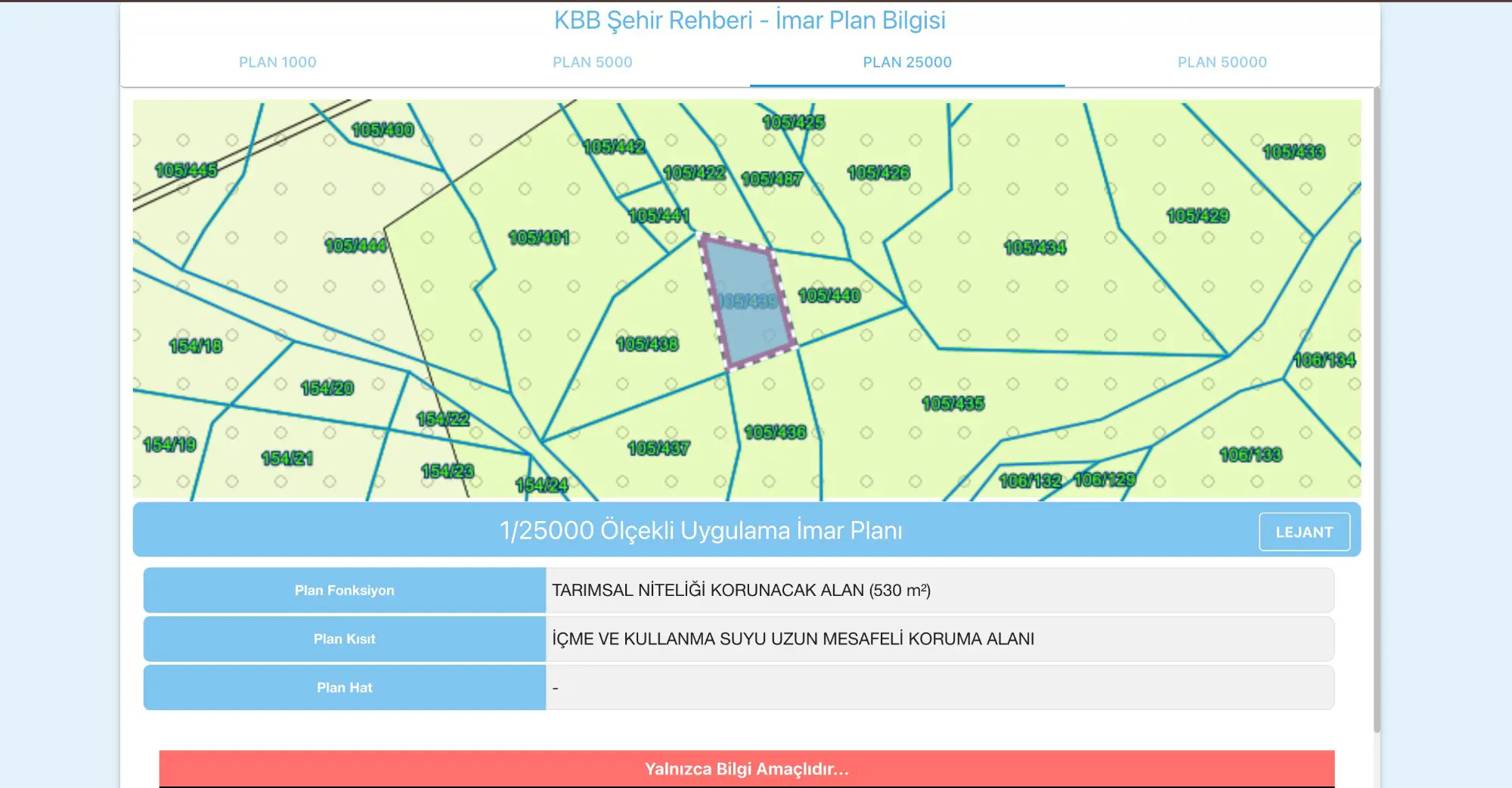Viewport: 1512px width, 788px height.
Task: Click parcel label 105/425 on the map
Action: pos(793,122)
